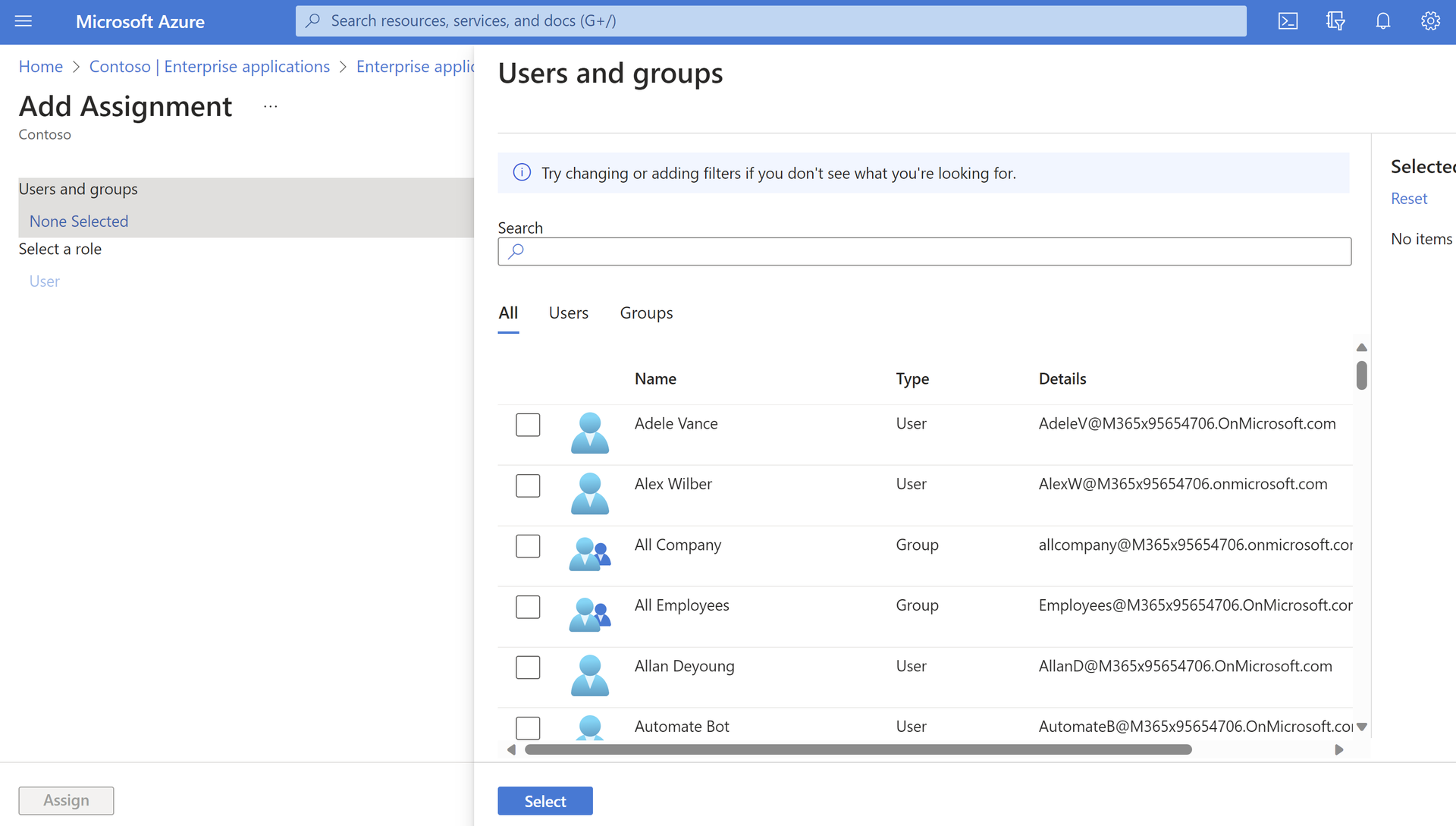Click the horizontal scrollbar right arrow

[1339, 749]
